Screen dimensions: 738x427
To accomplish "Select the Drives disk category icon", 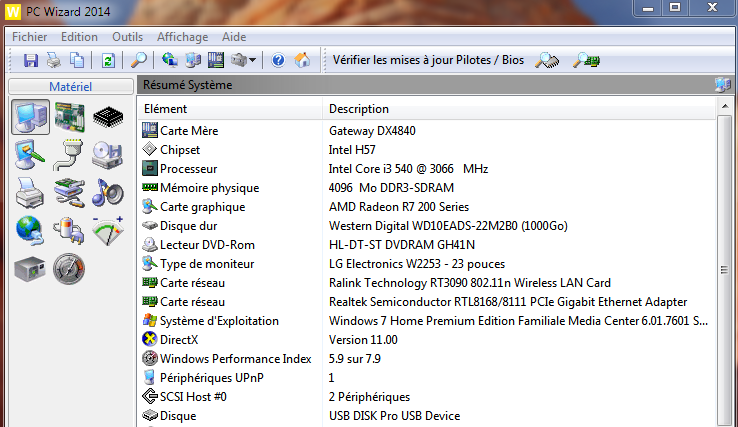I will pos(108,154).
